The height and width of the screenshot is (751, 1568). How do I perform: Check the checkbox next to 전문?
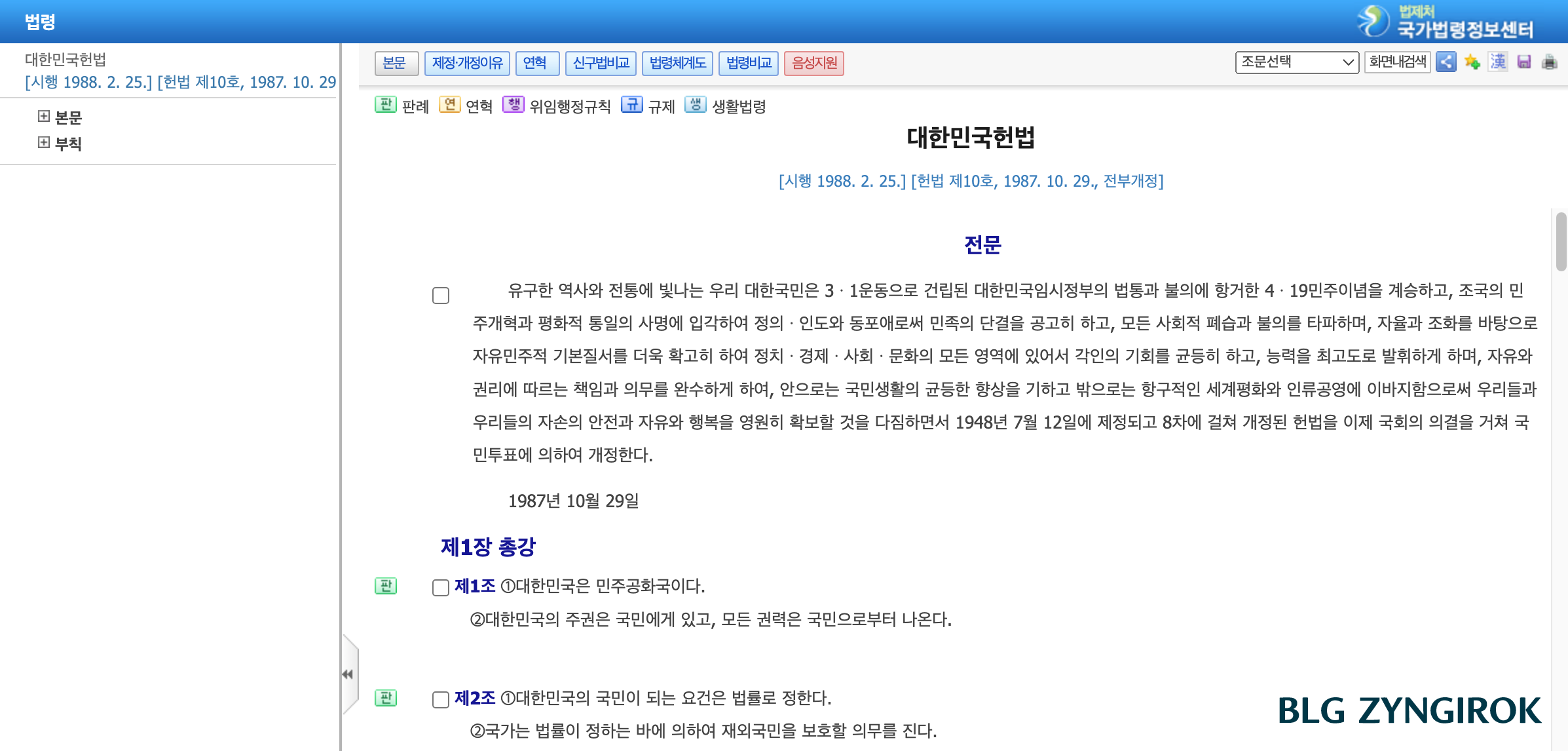(439, 296)
